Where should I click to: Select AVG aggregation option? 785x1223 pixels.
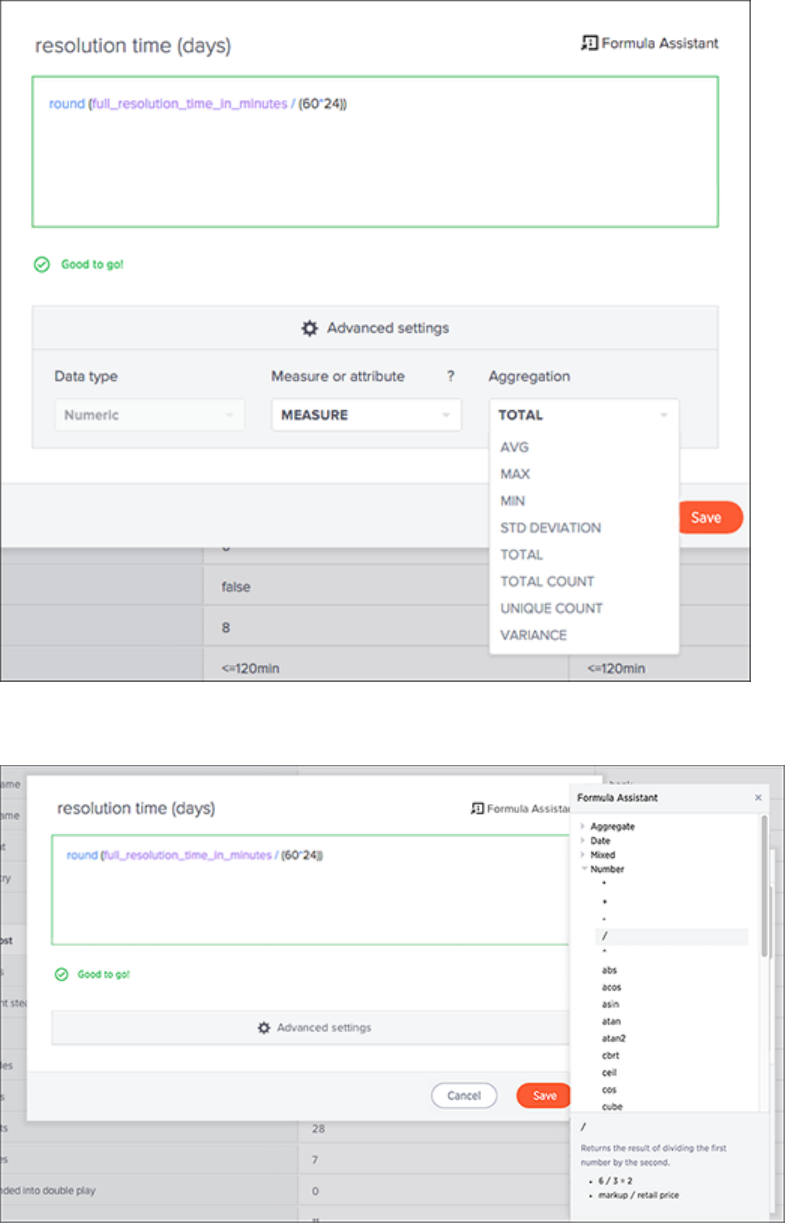point(515,447)
